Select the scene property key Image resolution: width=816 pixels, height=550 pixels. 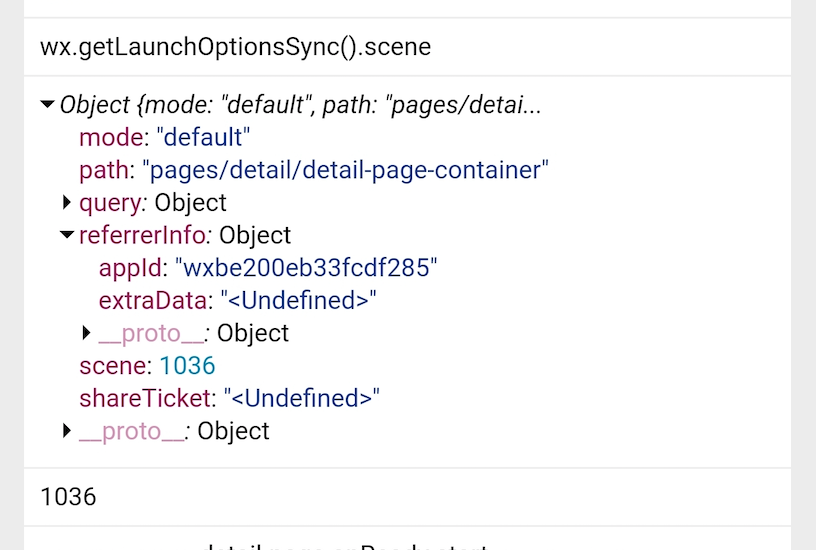[113, 366]
